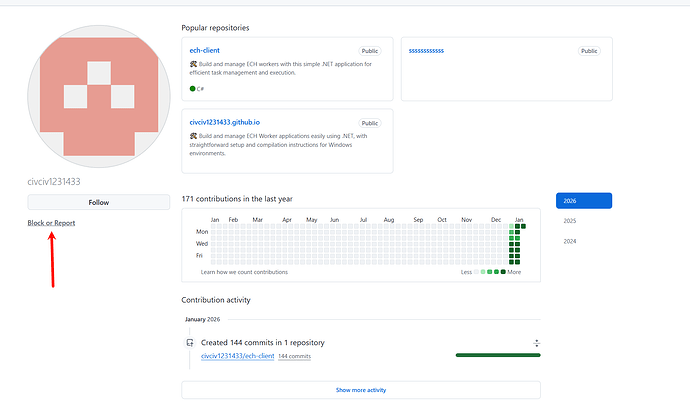690x404 pixels.
Task: Open civciv1231433.github.io repository
Action: point(224,122)
